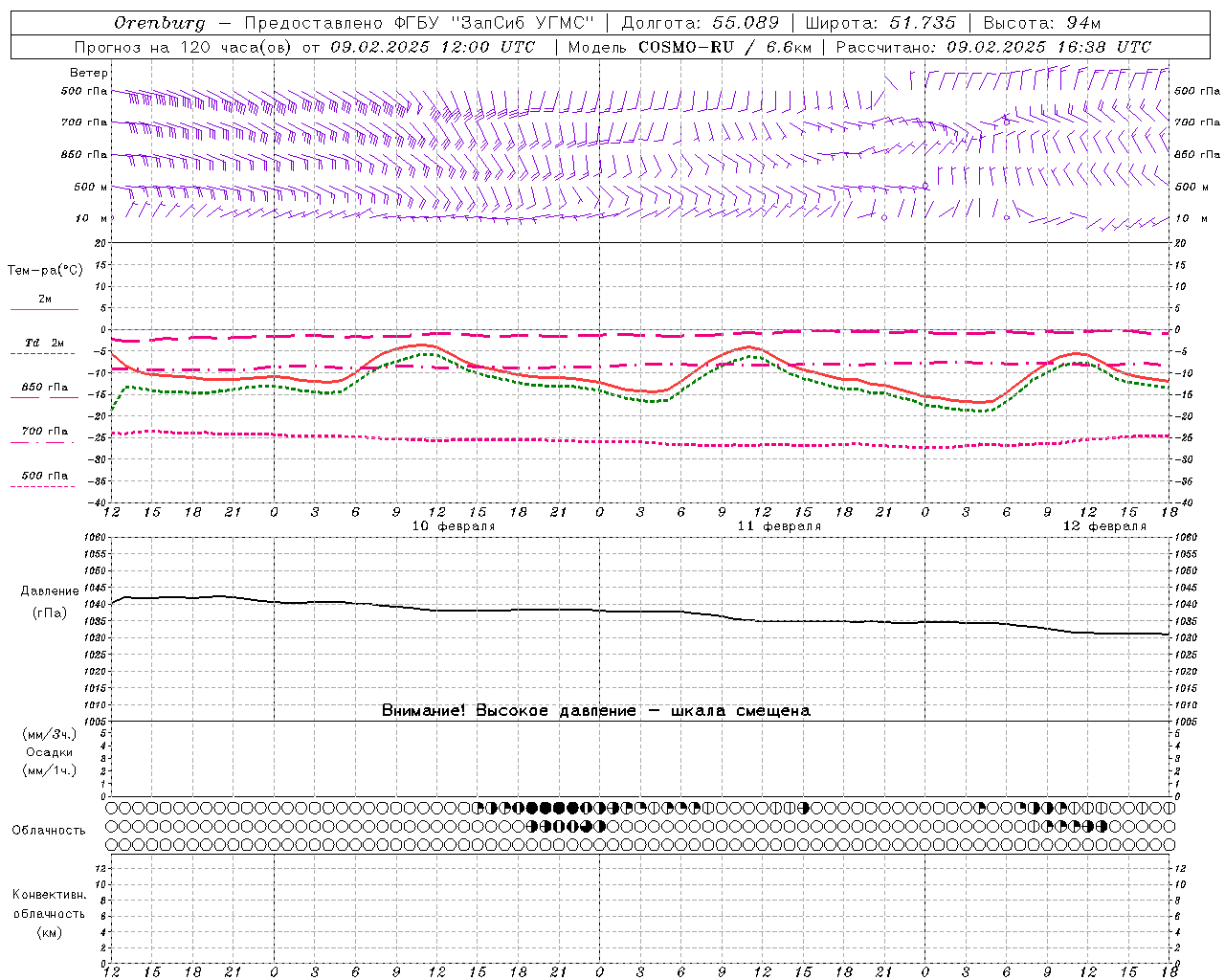Click the '(км)' convective height unit label

50,932
